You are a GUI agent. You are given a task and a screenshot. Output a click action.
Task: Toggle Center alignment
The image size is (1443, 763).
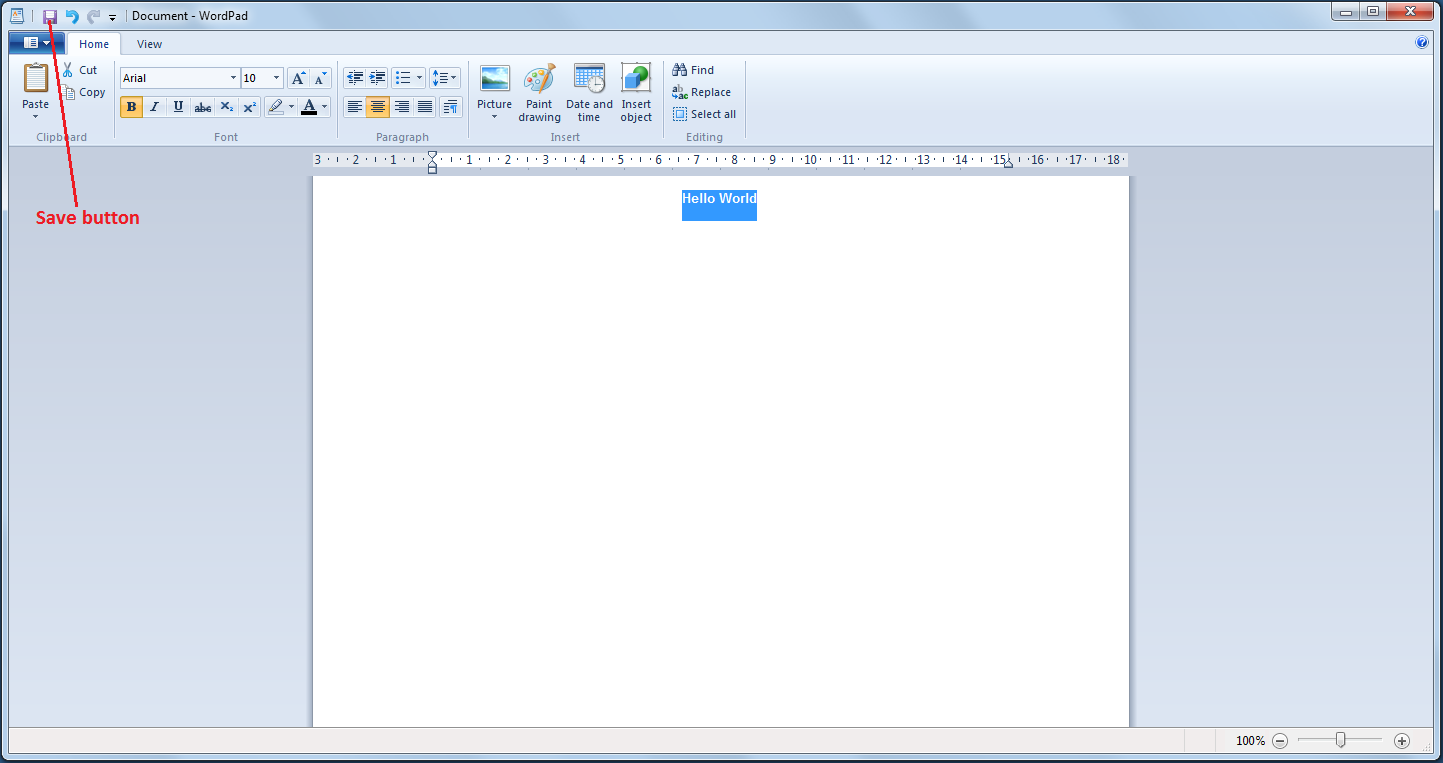click(x=377, y=107)
